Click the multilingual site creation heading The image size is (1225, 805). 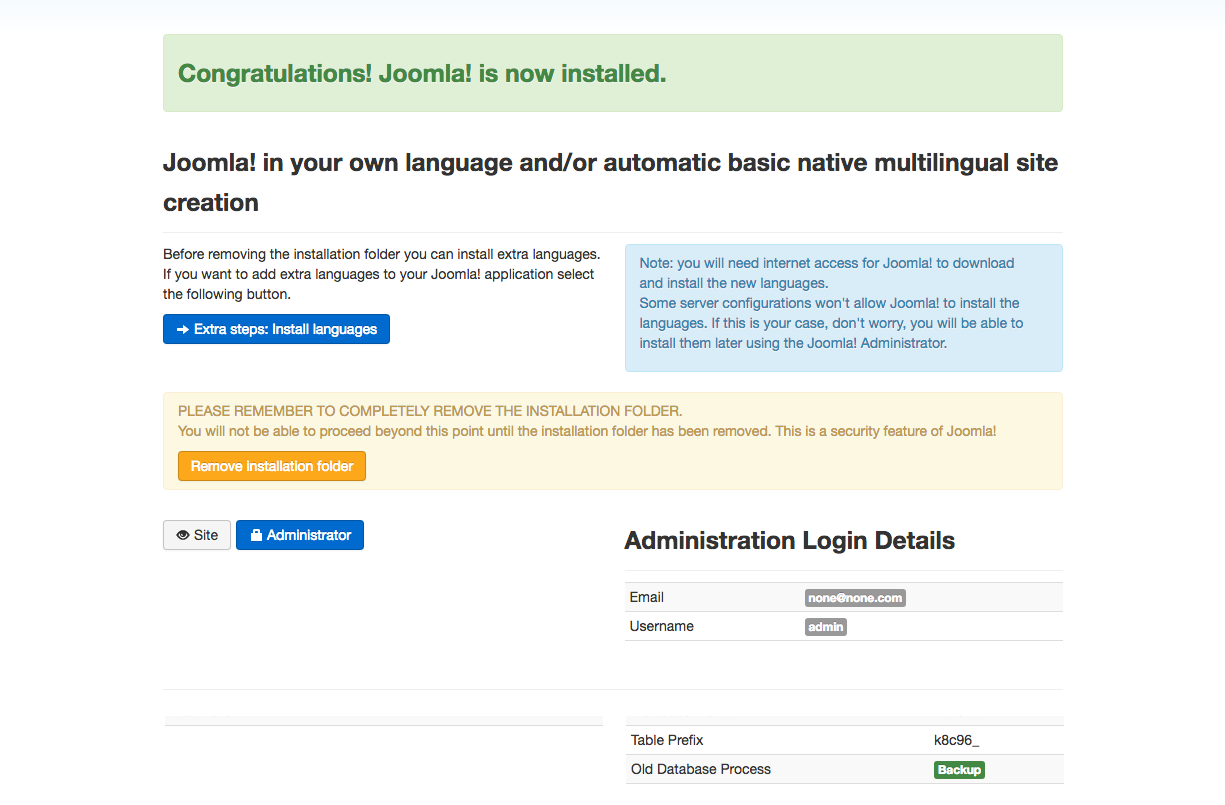click(610, 182)
